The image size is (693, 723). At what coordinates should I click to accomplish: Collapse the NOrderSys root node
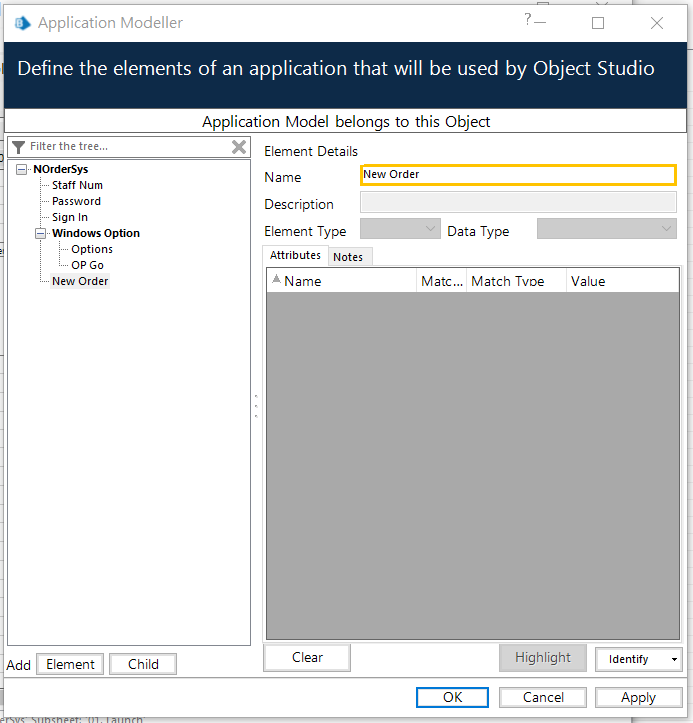(21, 170)
